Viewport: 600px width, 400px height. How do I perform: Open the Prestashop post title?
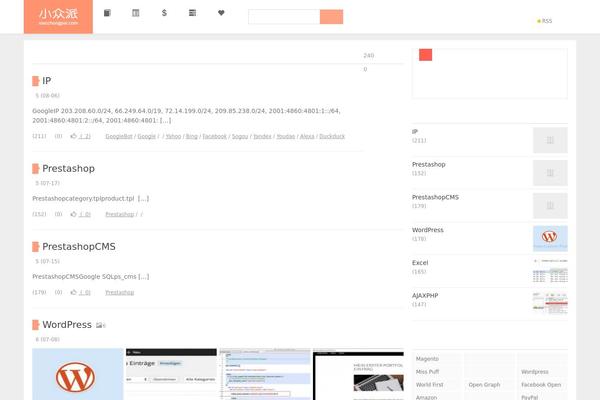(68, 168)
